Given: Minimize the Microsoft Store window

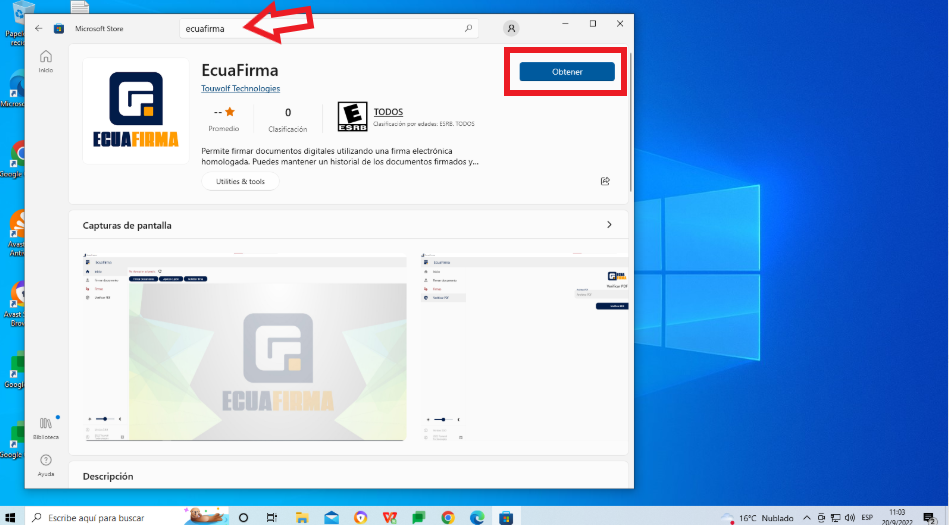Looking at the screenshot, I should point(565,24).
